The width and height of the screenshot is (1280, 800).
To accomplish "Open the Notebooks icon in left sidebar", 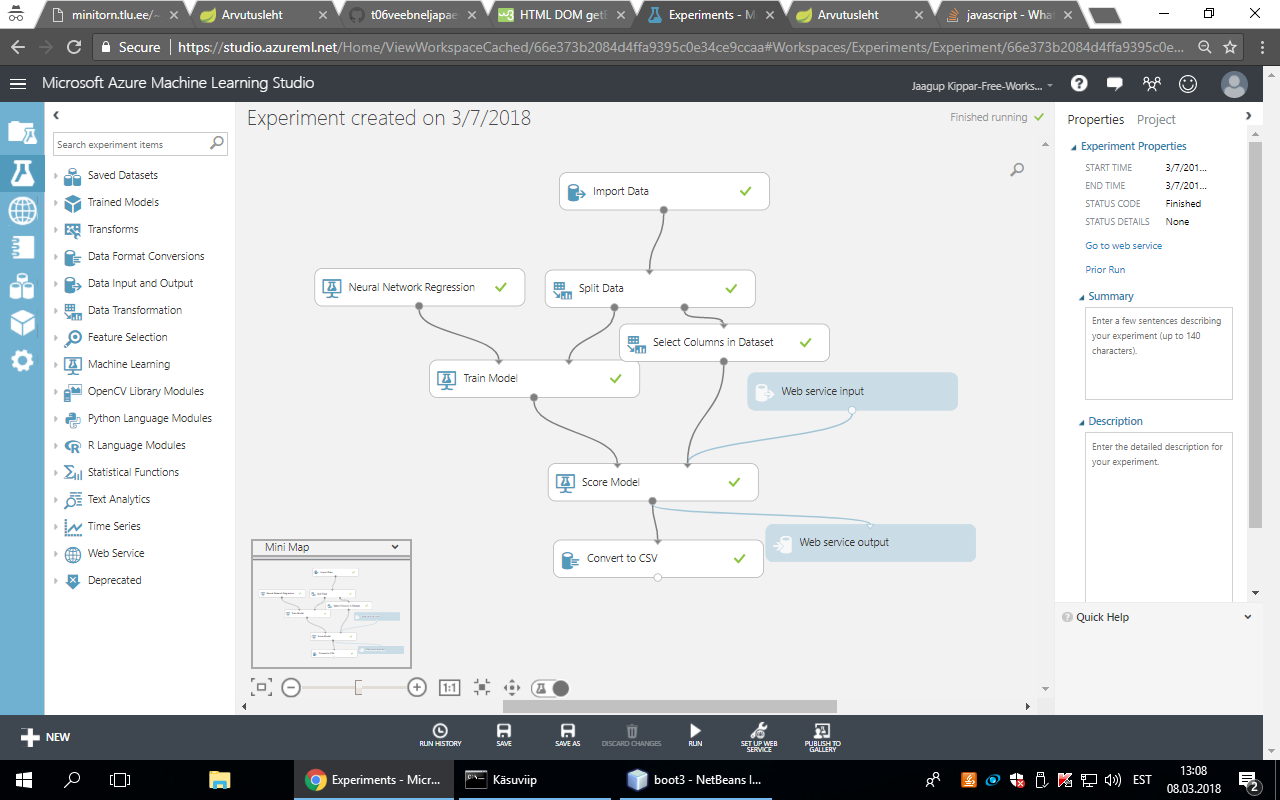I will 22,248.
